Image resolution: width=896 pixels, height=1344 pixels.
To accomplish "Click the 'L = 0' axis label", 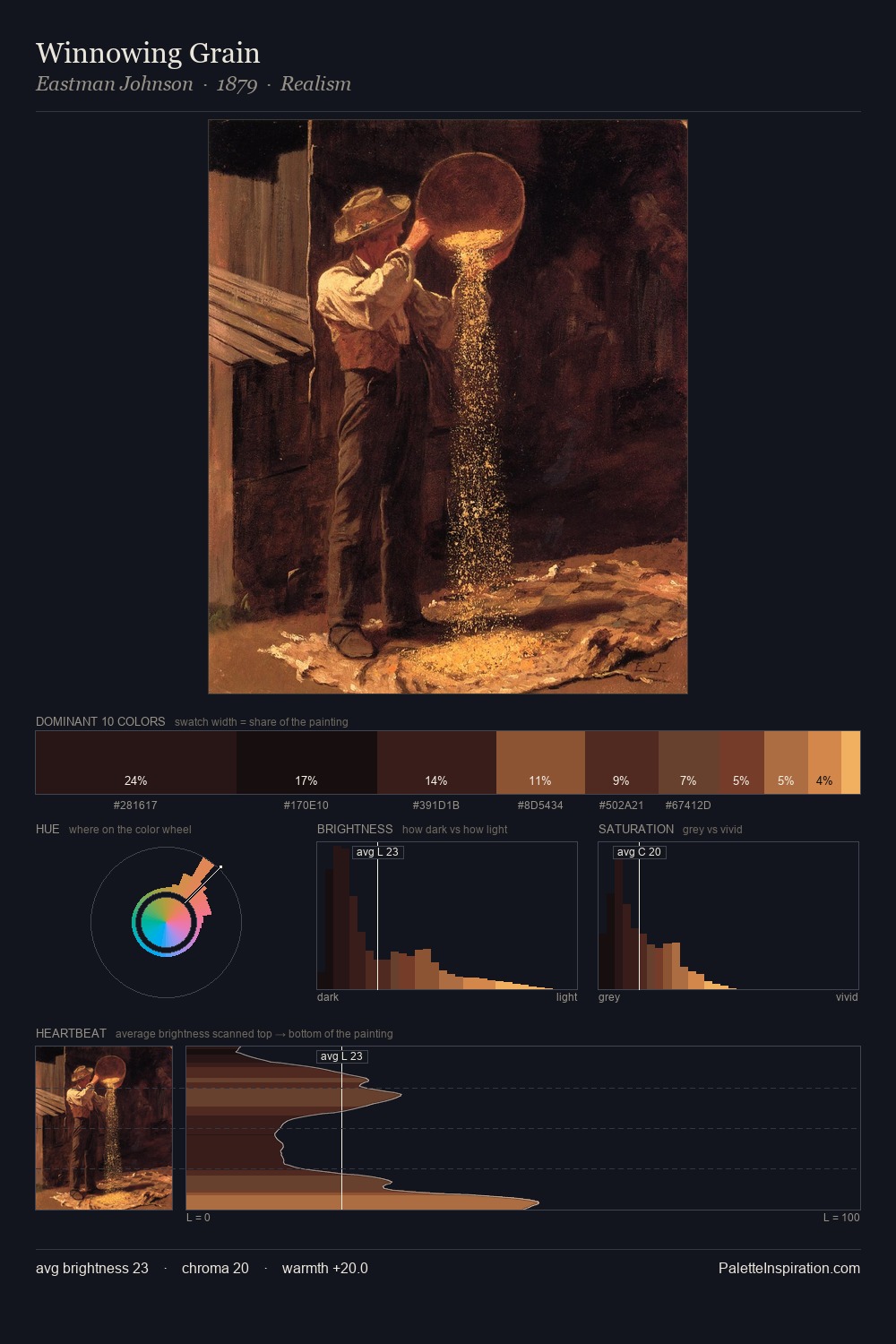I will coord(198,1218).
